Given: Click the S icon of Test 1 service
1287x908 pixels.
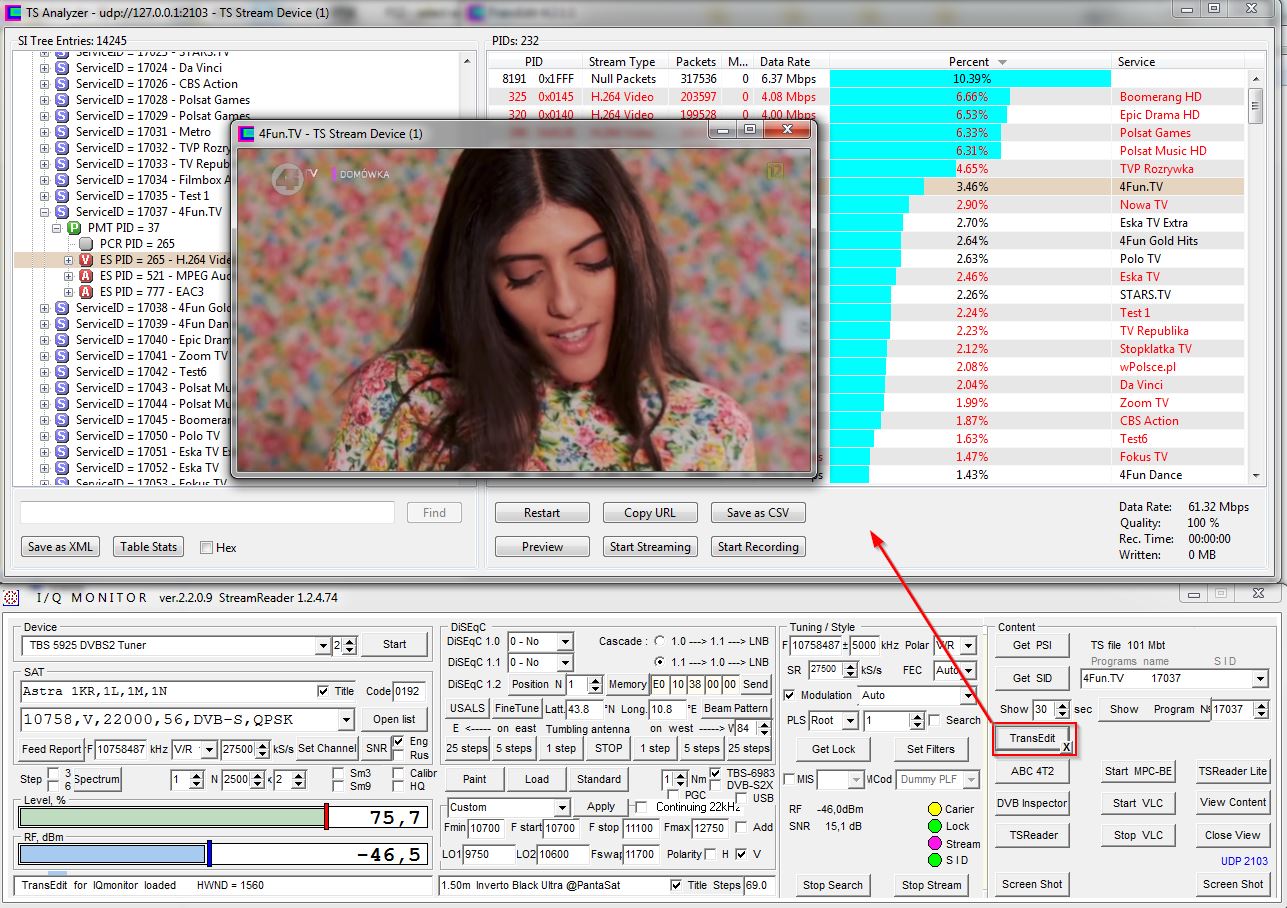Looking at the screenshot, I should tap(62, 196).
